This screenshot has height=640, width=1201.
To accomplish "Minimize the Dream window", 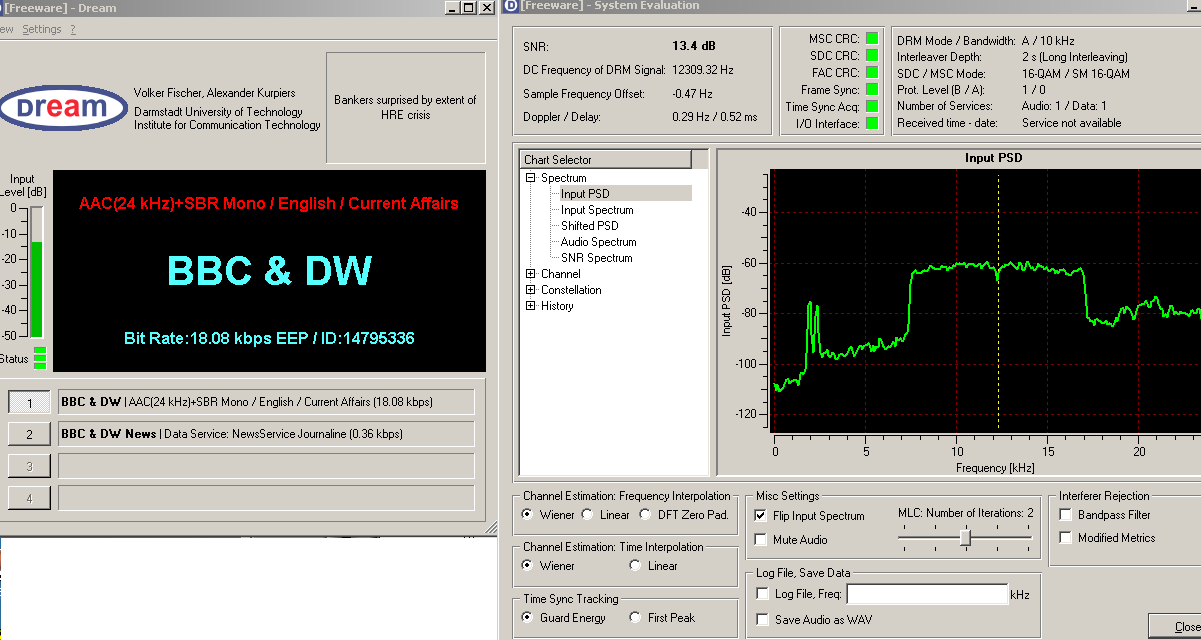I will 453,7.
